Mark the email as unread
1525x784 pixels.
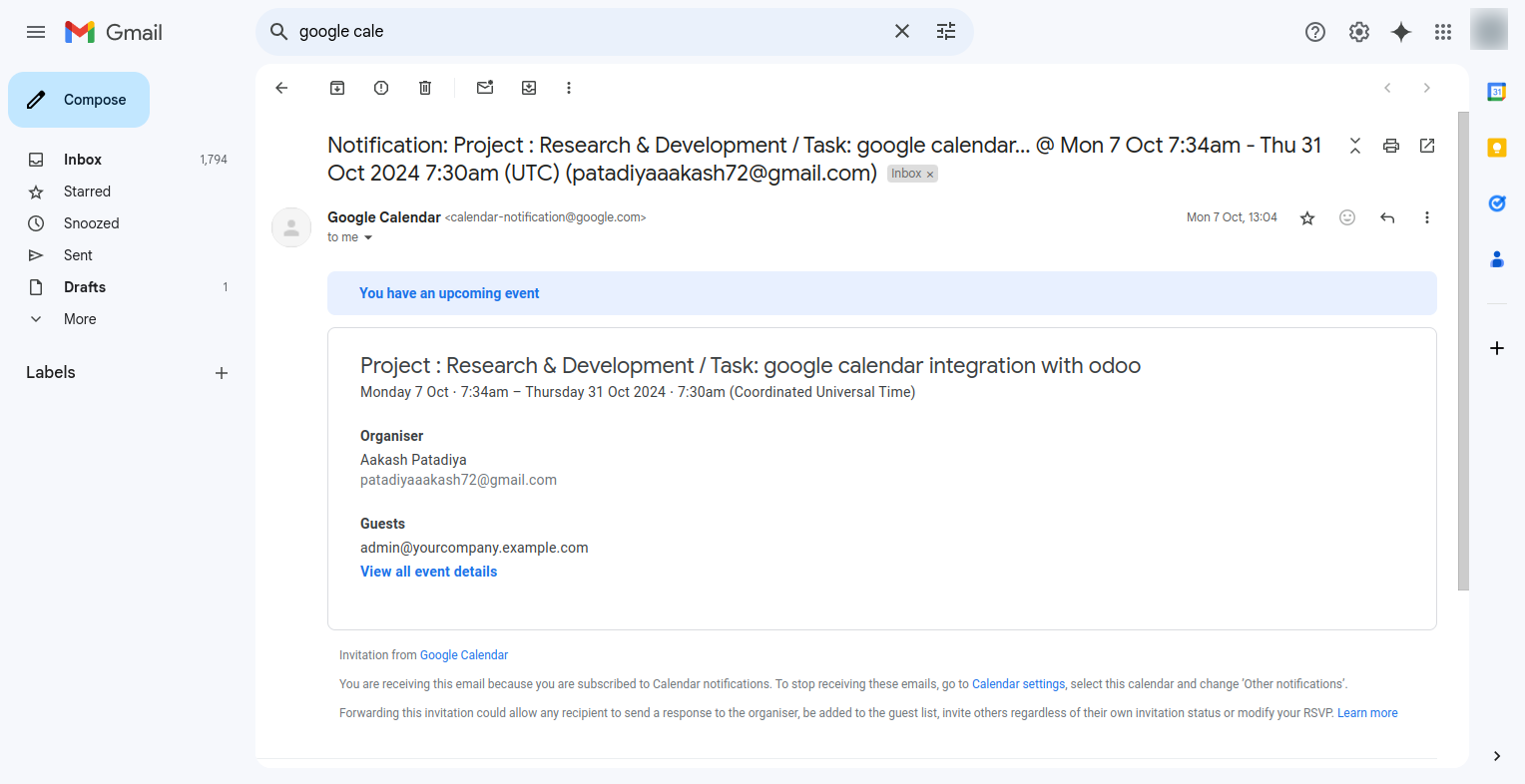pyautogui.click(x=485, y=88)
